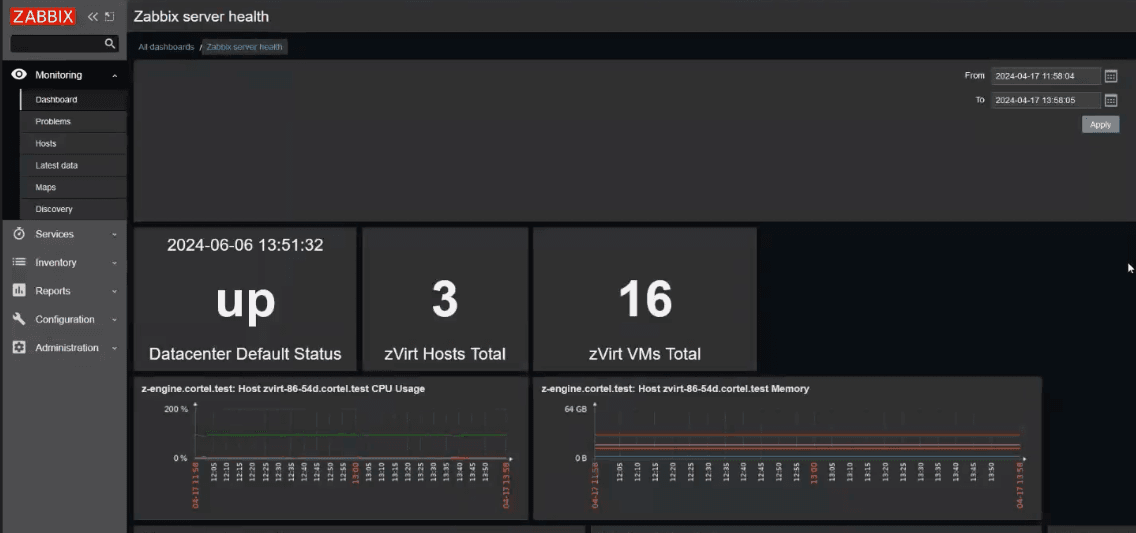Click the Services clock icon
1136x533 pixels.
point(18,234)
